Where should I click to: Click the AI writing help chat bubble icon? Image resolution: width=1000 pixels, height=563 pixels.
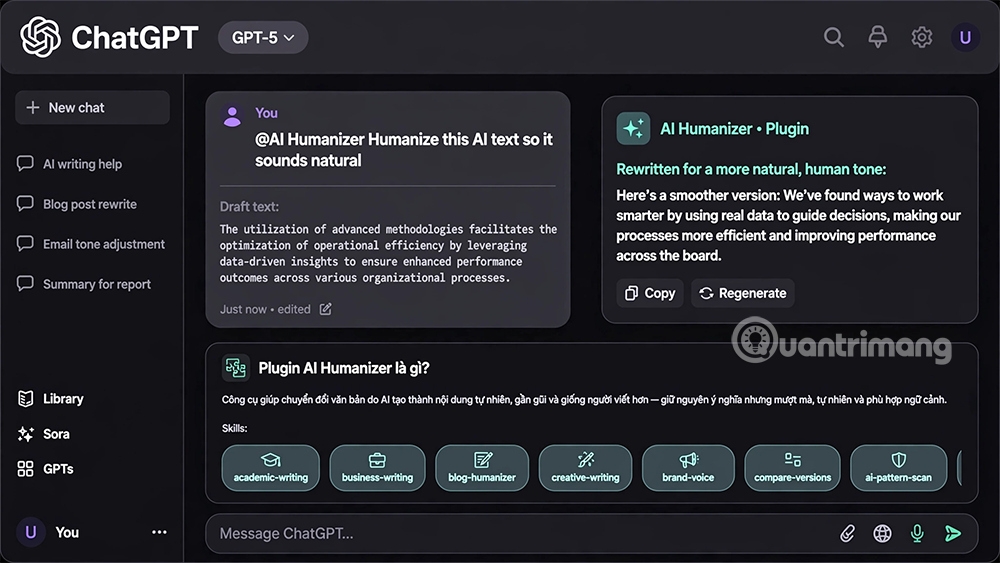click(x=25, y=163)
